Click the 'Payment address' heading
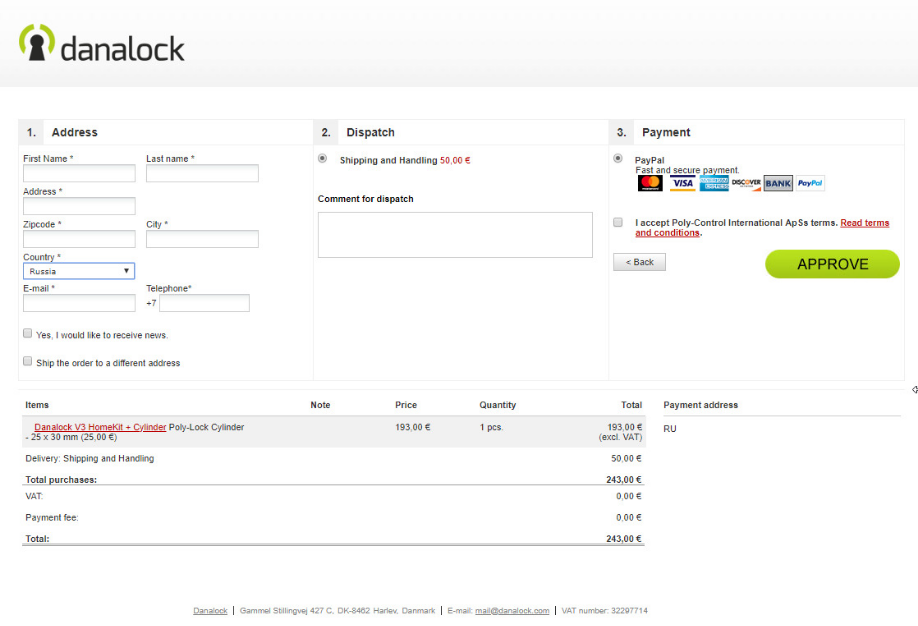918x626 pixels. pyautogui.click(x=700, y=405)
